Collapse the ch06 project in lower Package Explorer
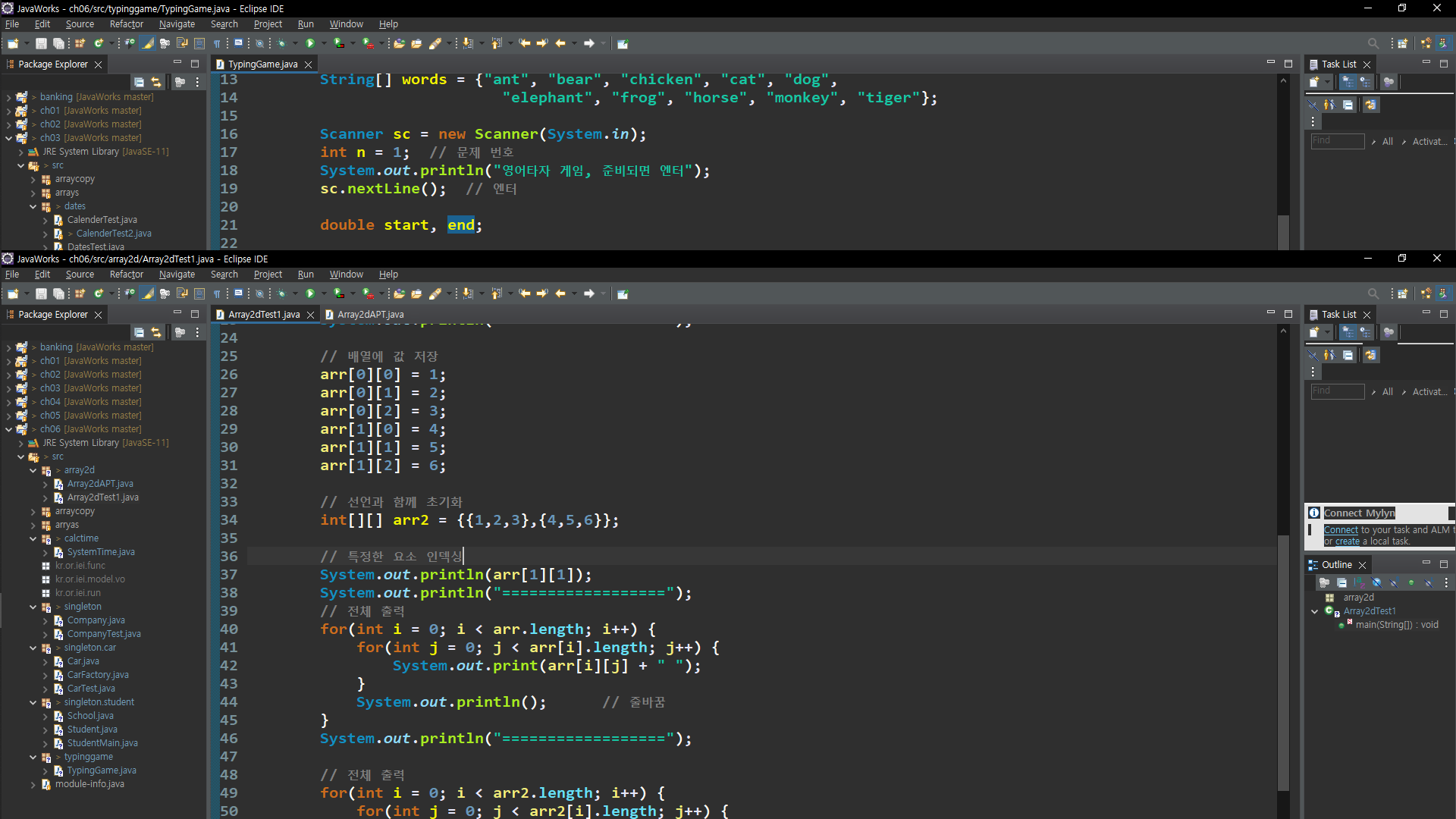Viewport: 1456px width, 819px height. click(x=8, y=429)
